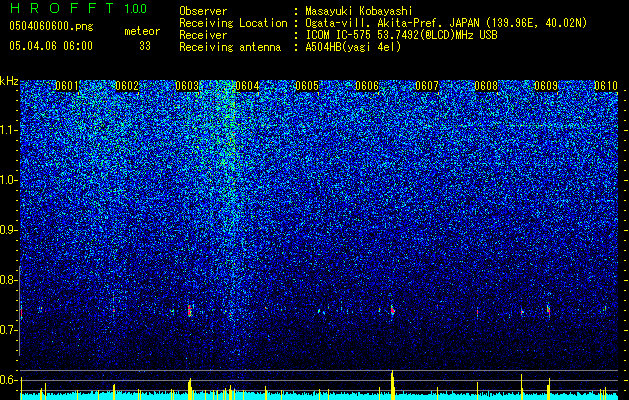The height and width of the screenshot is (400, 629).
Task: Click the red meteor echo below 0609
Action: (548, 310)
